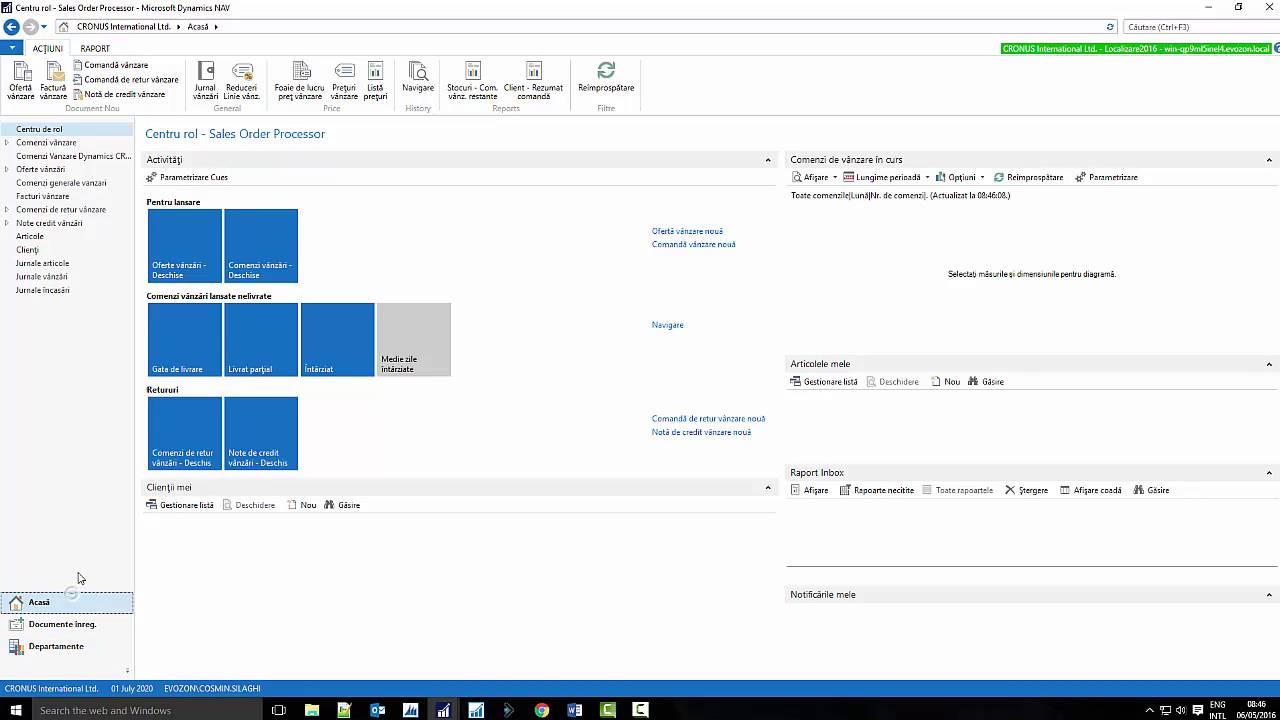Click Raportare necitite in Raport Inbox
Image resolution: width=1280 pixels, height=720 pixels.
point(877,490)
